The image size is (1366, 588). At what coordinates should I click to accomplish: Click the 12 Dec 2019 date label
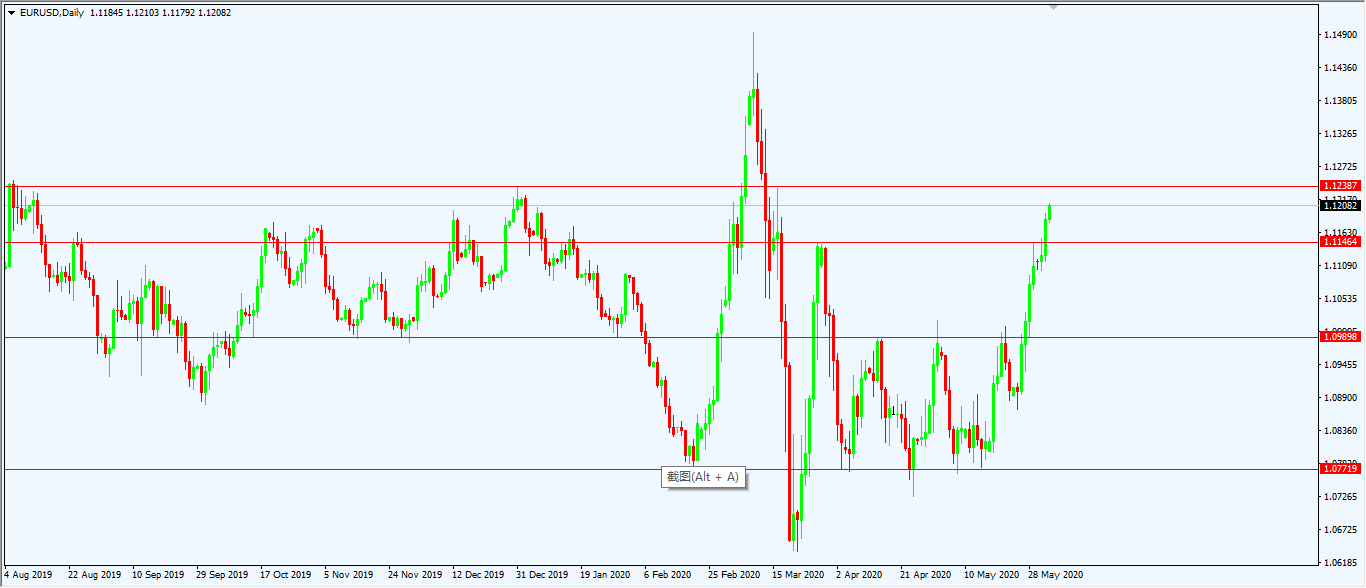[x=478, y=575]
